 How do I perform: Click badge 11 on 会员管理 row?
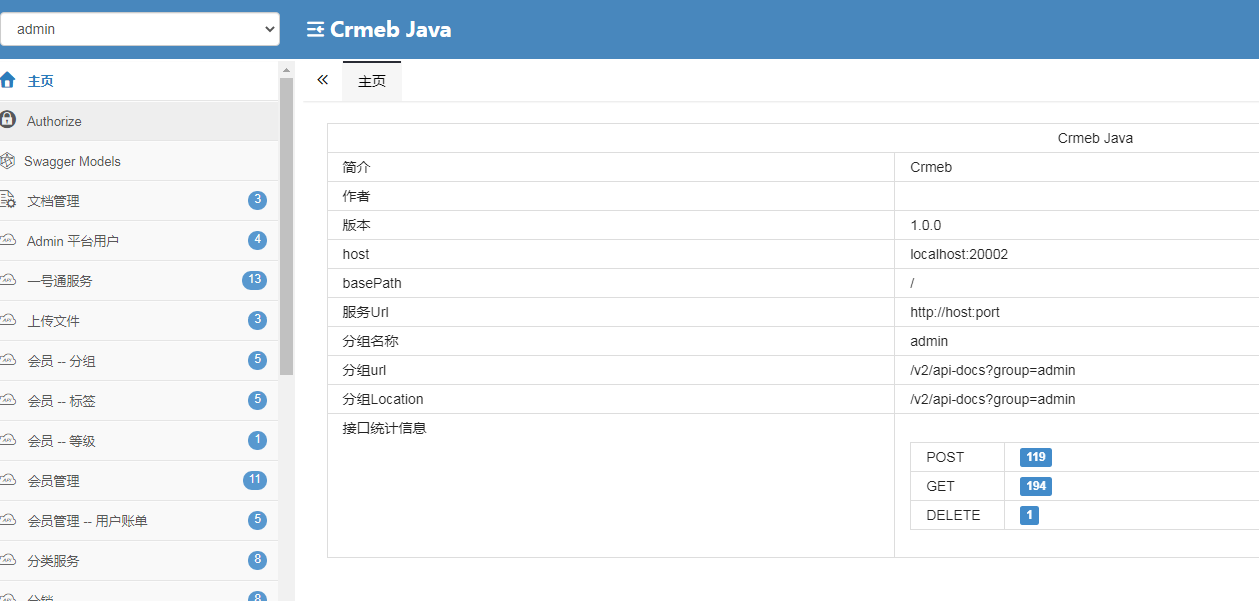(x=255, y=480)
